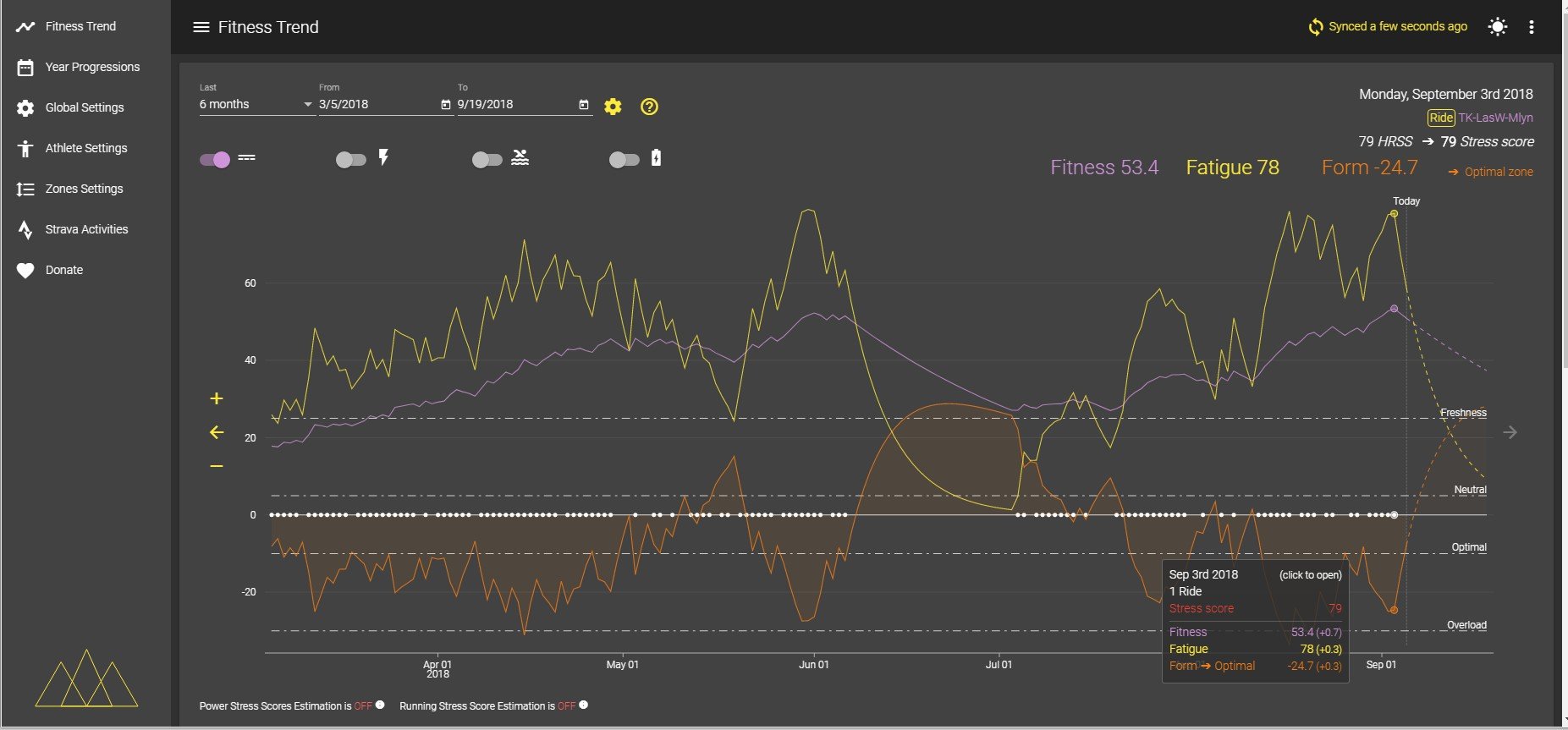This screenshot has width=1568, height=730.
Task: Open Strava Activities menu item
Action: click(85, 230)
